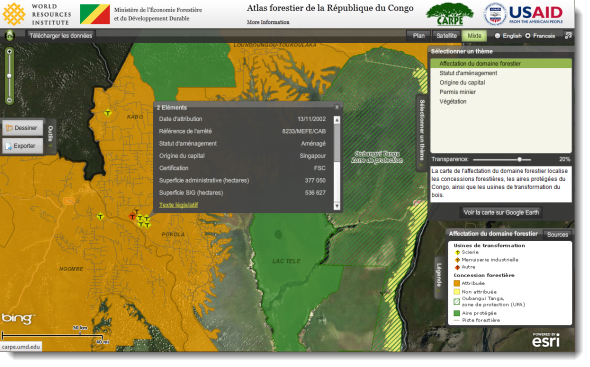Click the Superficie SIG (hectares) row

click(x=242, y=193)
